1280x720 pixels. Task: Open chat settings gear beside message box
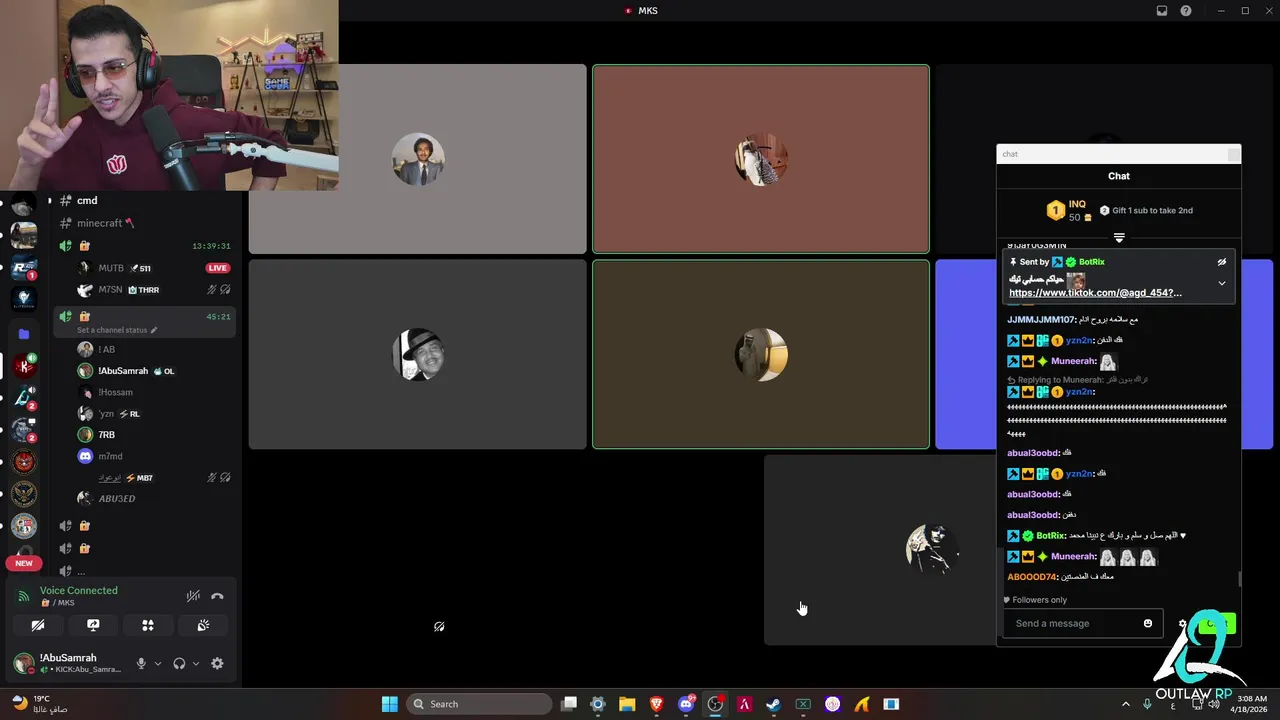[x=1182, y=623]
